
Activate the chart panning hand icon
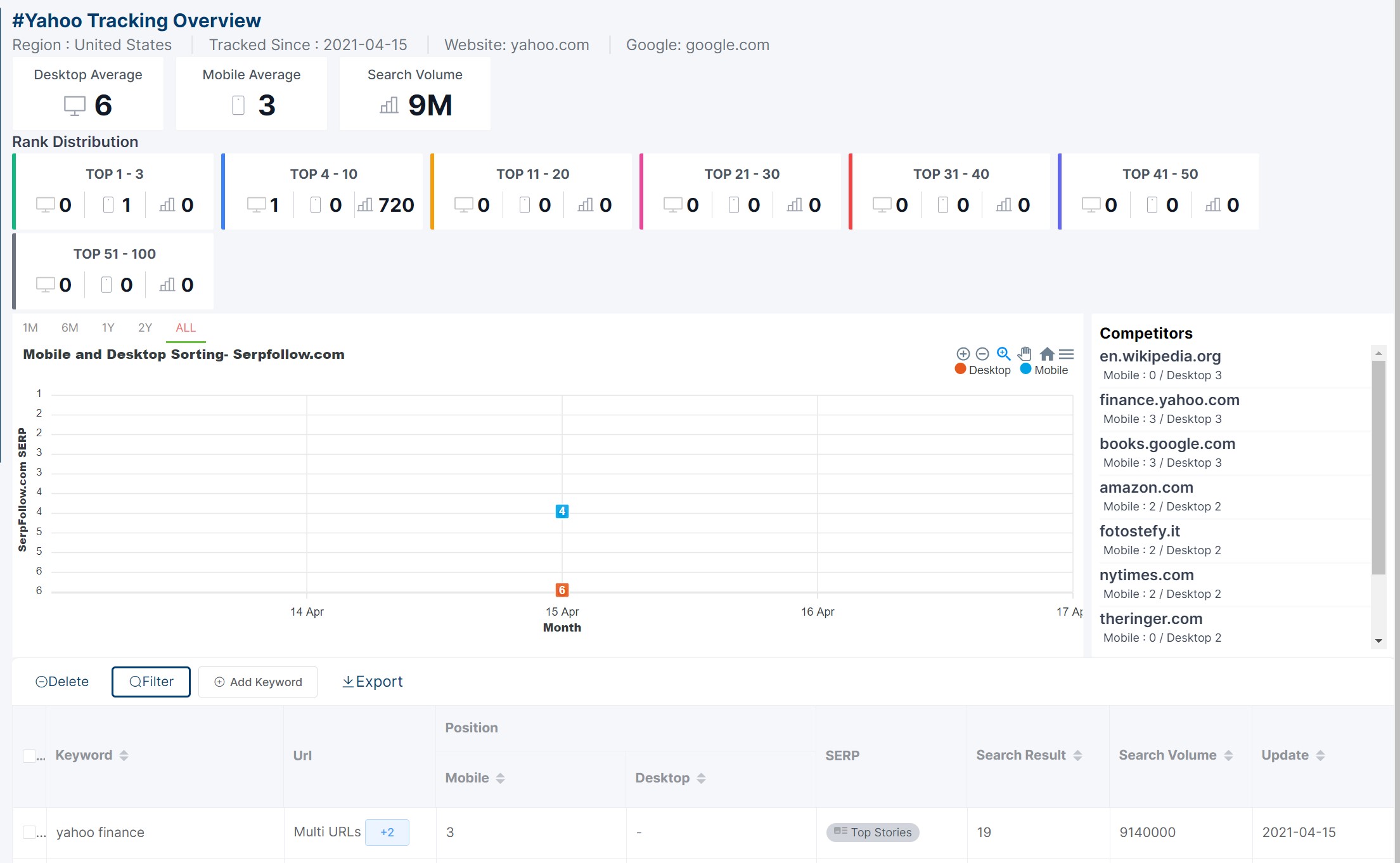[1025, 354]
